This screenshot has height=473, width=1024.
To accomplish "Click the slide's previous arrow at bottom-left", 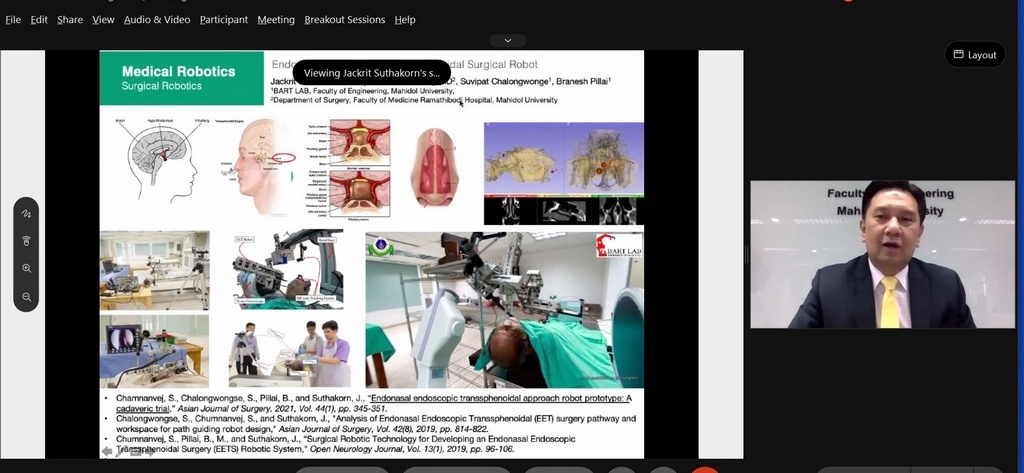I will tap(107, 452).
